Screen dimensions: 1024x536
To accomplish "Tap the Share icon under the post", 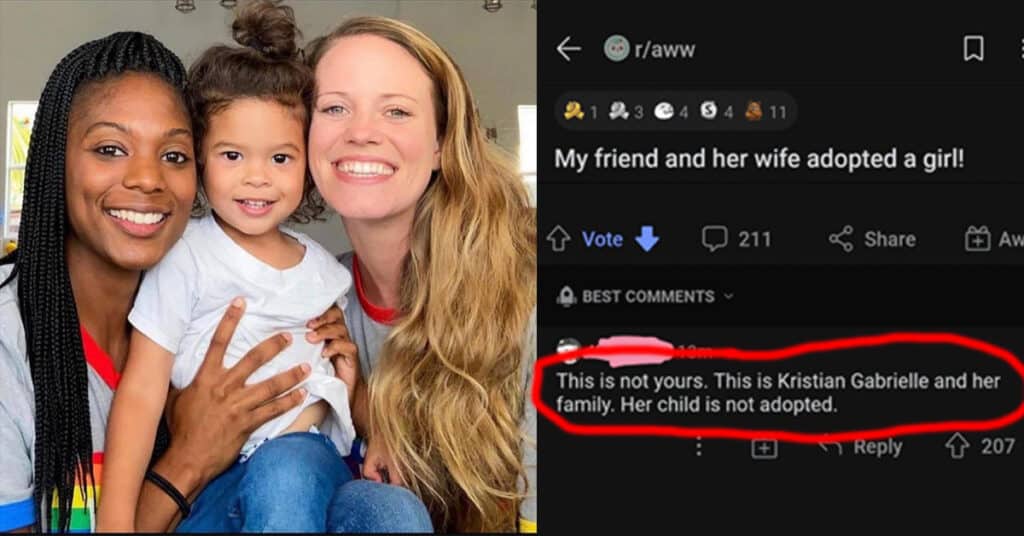I will tap(841, 239).
